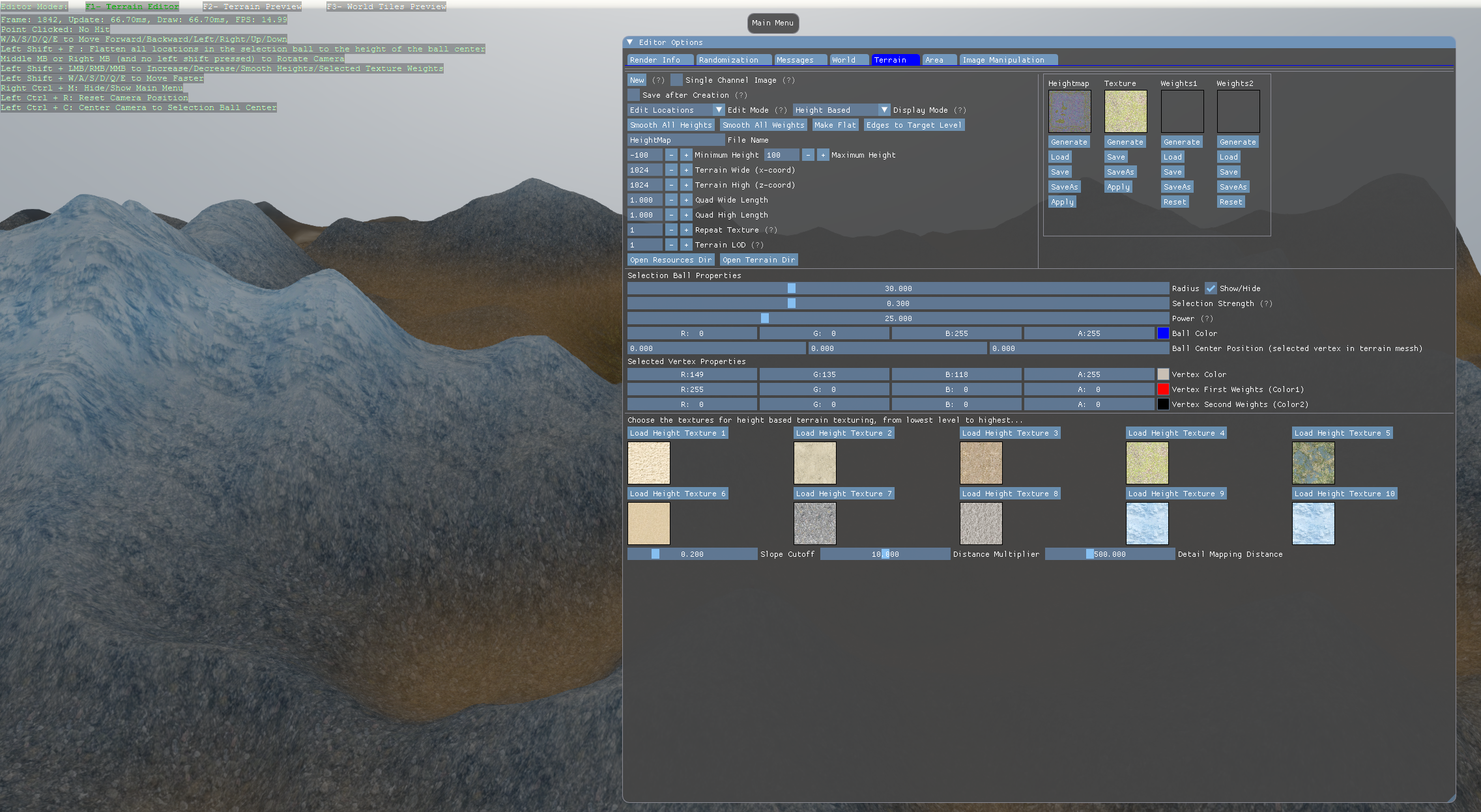Increase Repeat Texture with plus button

(686, 230)
